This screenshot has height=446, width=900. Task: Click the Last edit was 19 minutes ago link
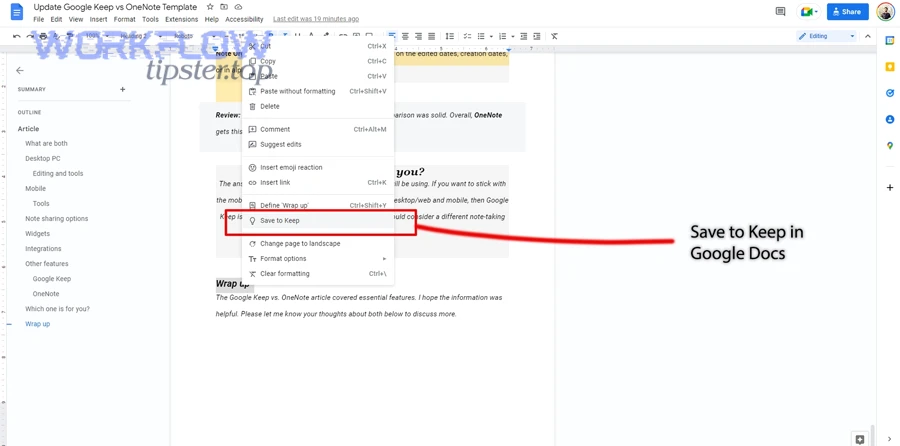pos(316,19)
